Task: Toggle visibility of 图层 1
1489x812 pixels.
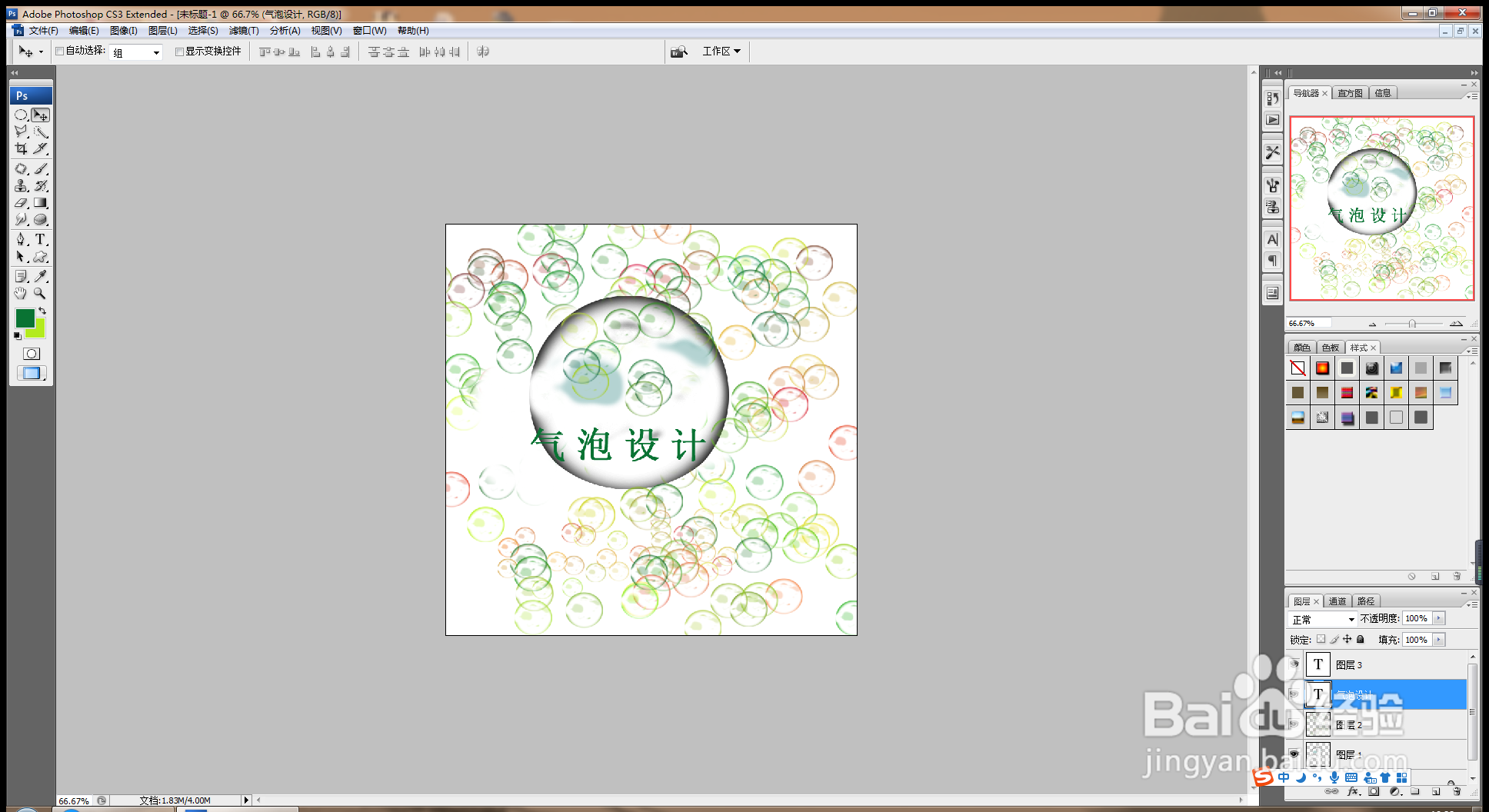Action: [1294, 754]
